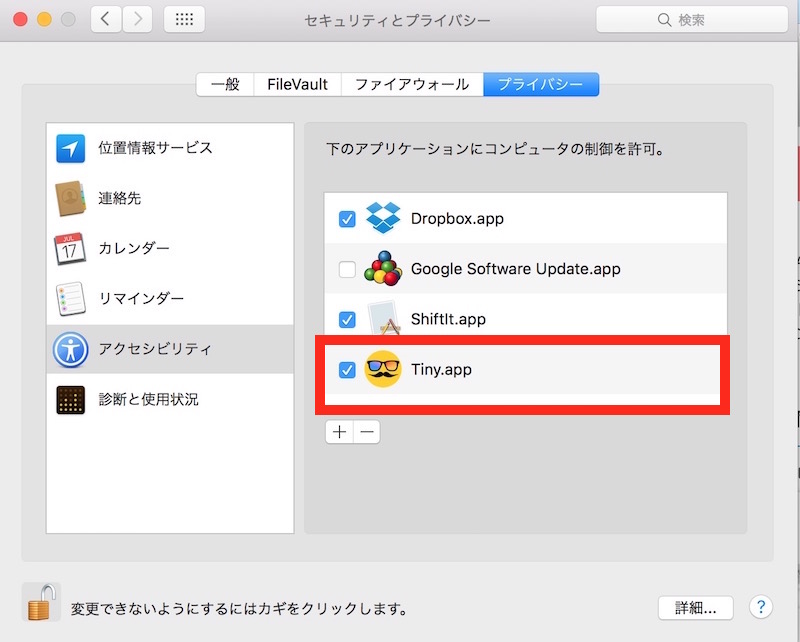
Task: Switch to the 一般 tab
Action: (226, 84)
